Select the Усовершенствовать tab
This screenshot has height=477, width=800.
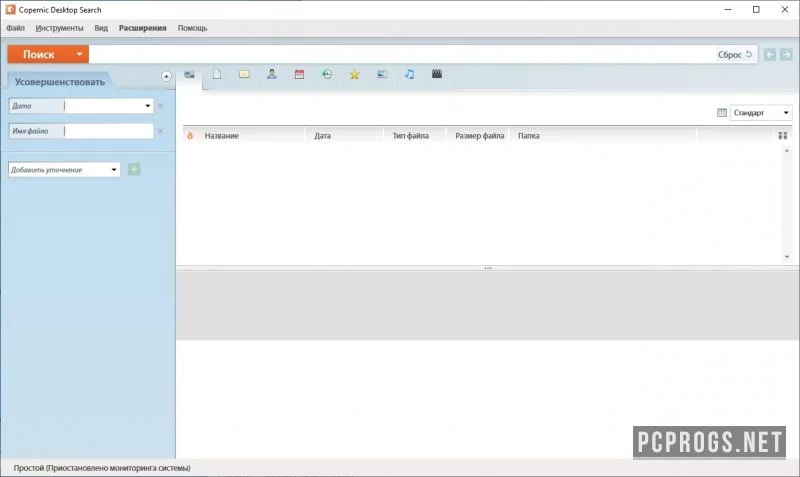60,82
